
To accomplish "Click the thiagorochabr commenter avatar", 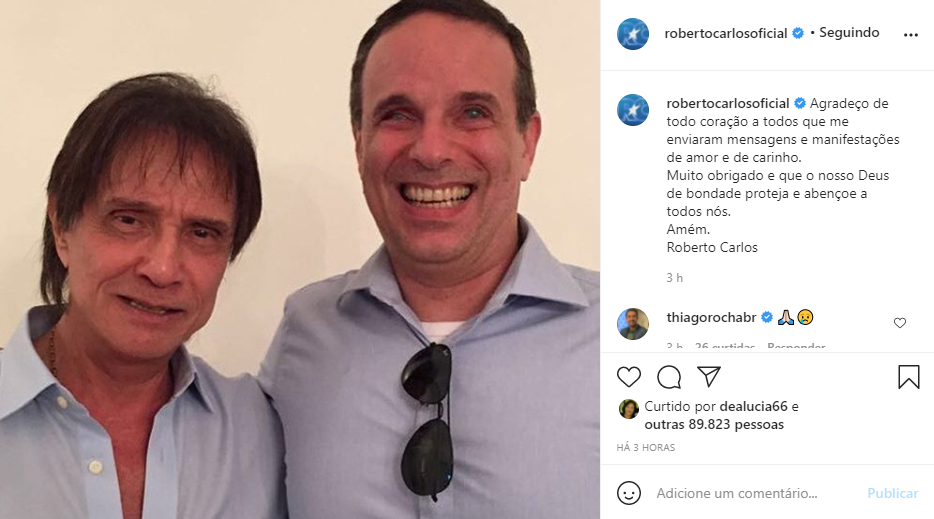I will point(633,323).
